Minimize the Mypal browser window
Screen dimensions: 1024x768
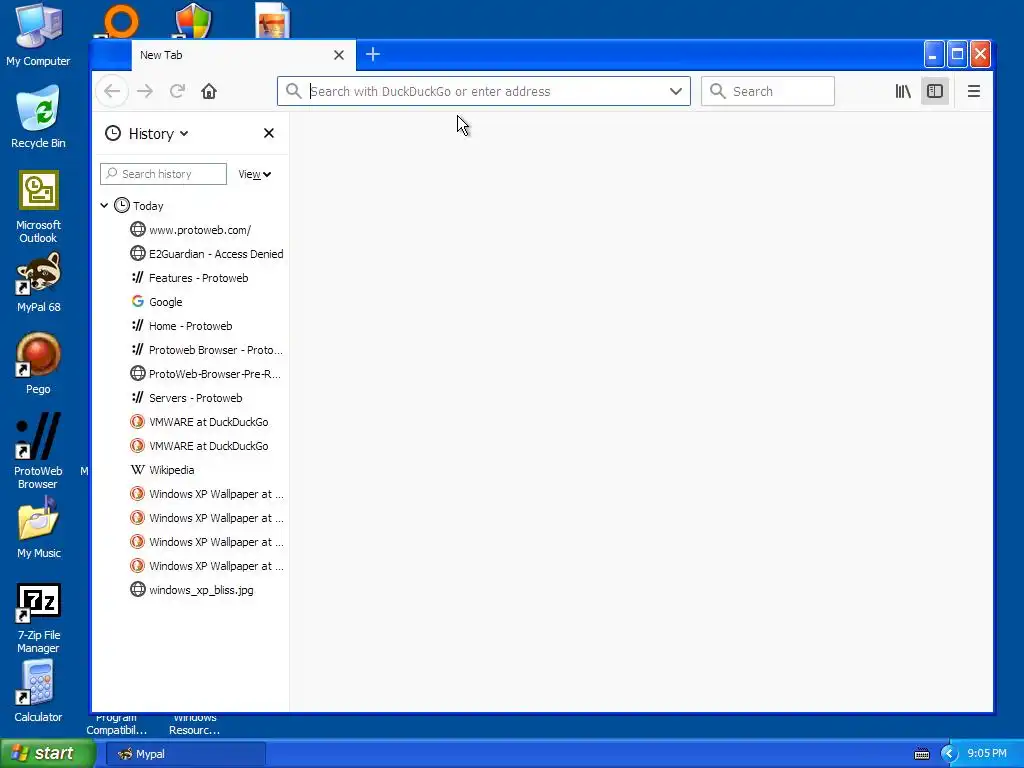(934, 54)
